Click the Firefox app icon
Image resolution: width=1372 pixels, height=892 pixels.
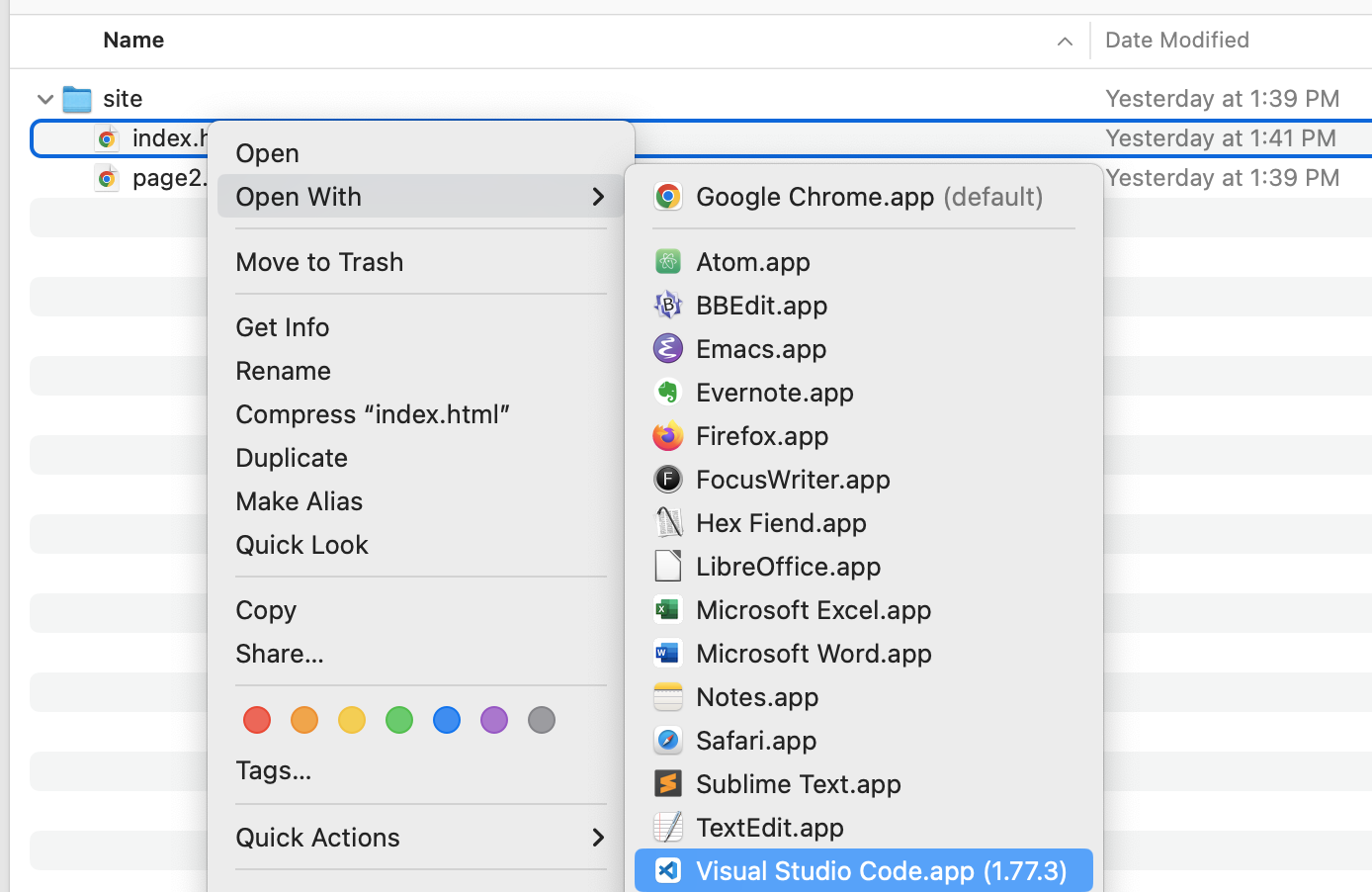[x=668, y=436]
